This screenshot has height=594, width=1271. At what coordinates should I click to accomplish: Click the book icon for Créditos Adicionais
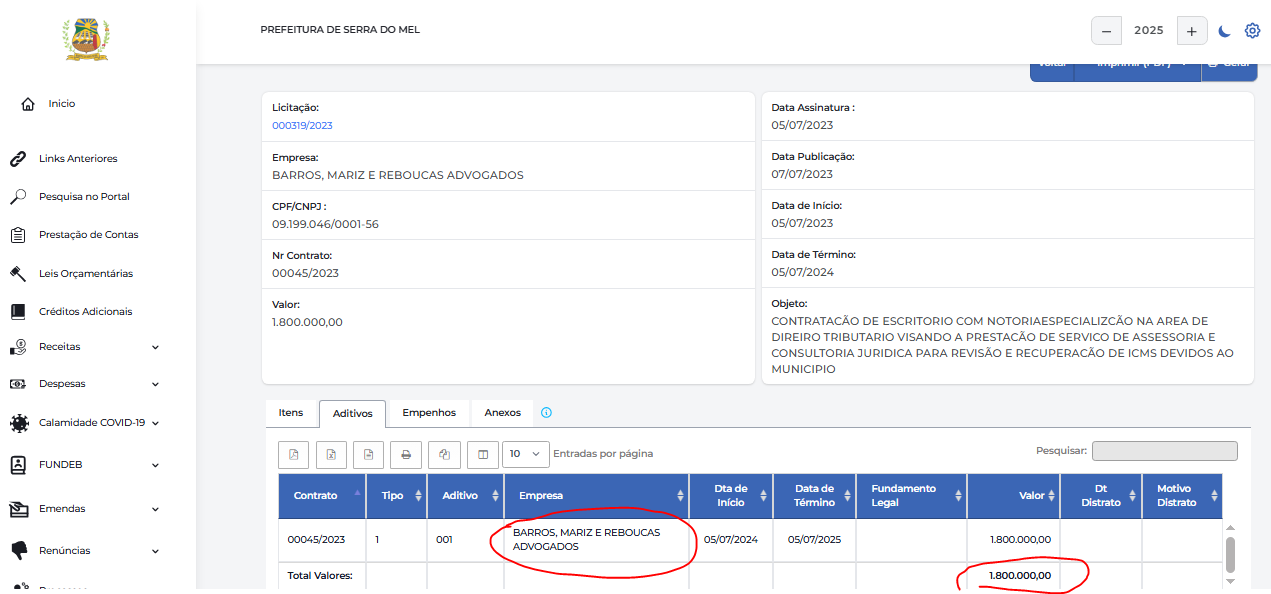coord(17,312)
